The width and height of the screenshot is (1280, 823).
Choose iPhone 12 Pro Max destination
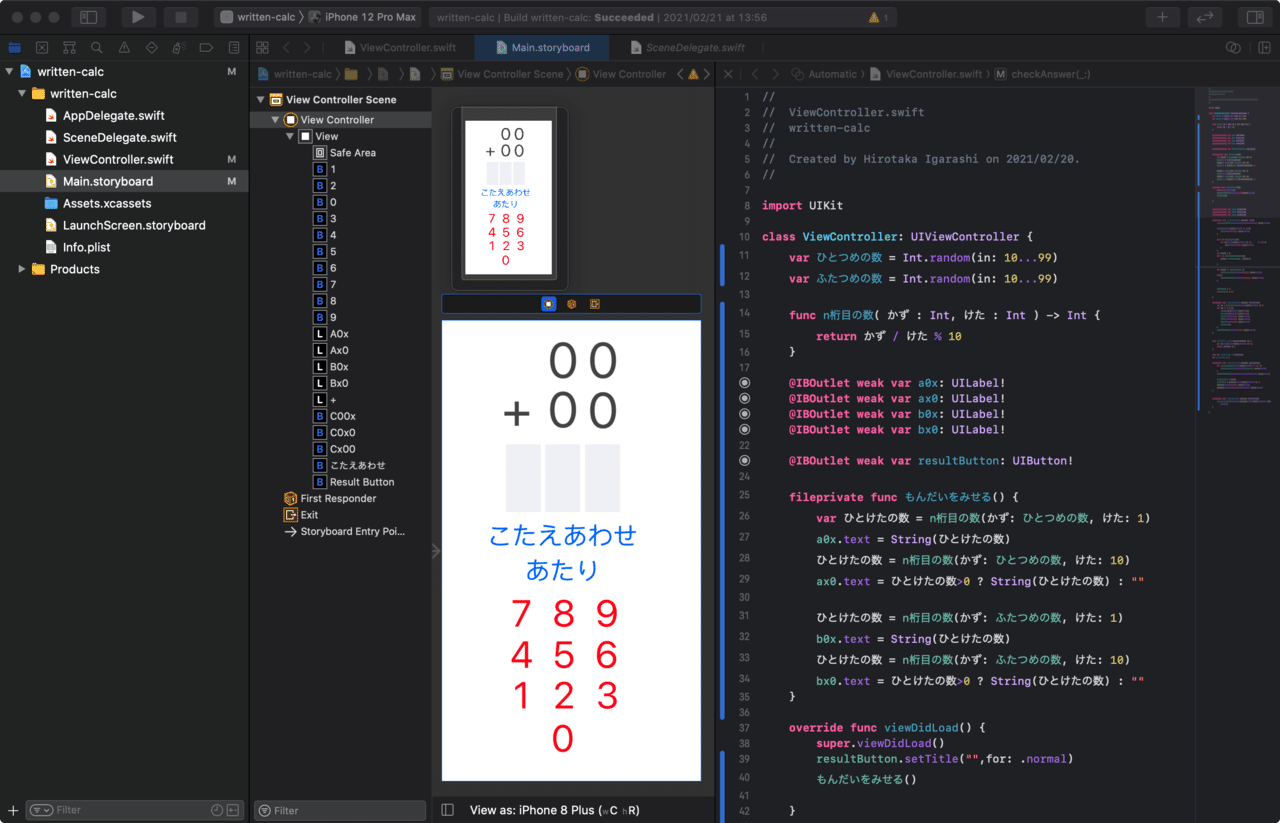361,17
